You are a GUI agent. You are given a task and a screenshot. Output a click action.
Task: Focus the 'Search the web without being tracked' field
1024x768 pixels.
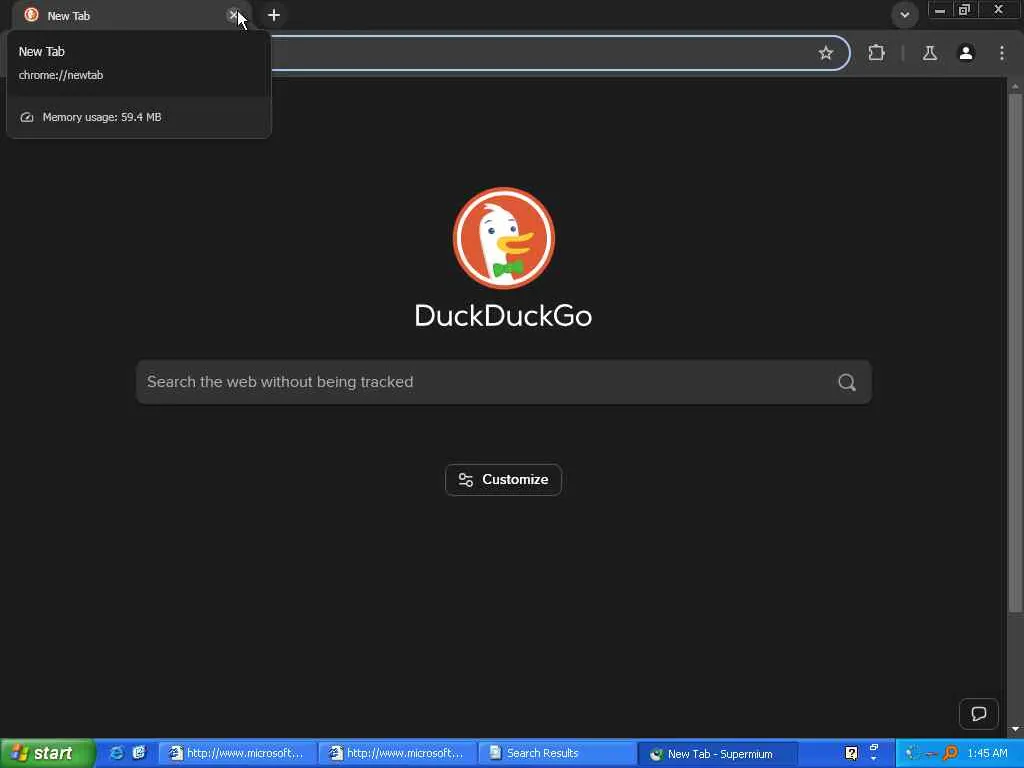(504, 382)
